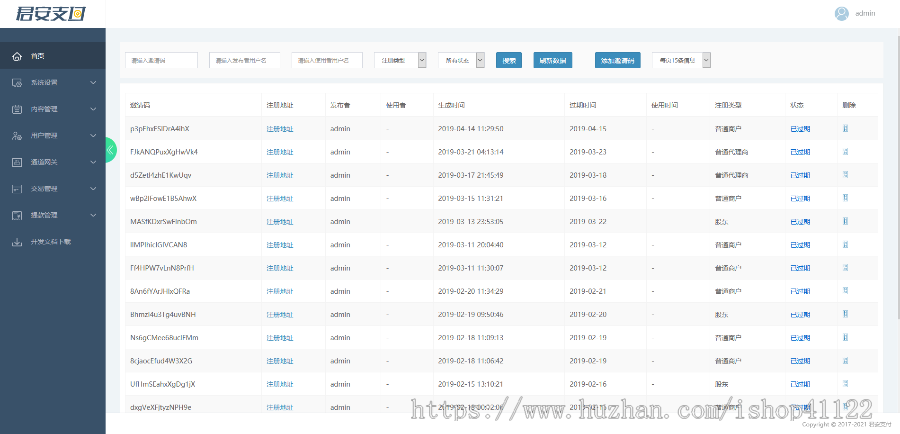Open the 注册类型 registration type dropdown
Viewport: 900px width, 434px height.
tap(400, 60)
